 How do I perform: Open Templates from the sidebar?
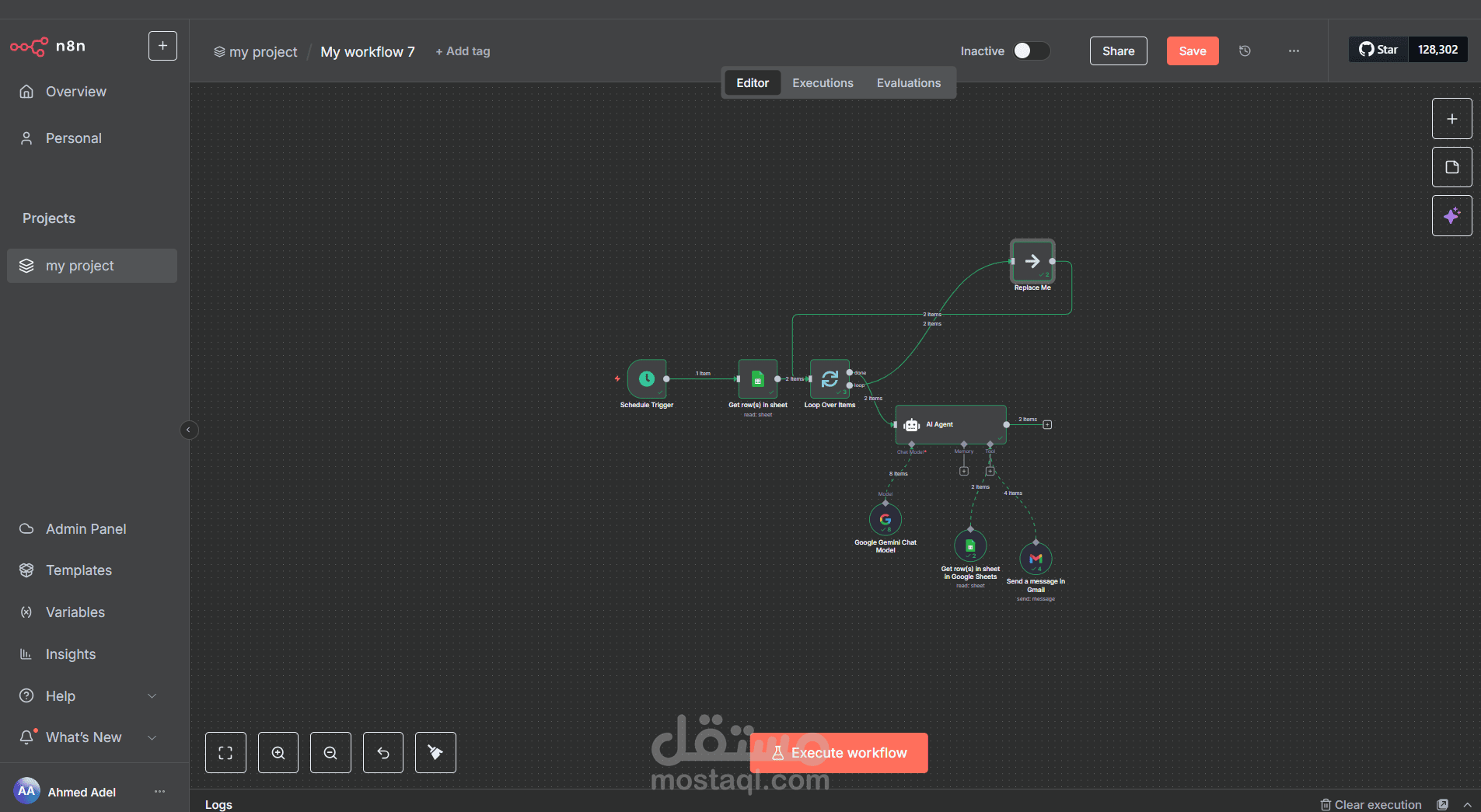tap(92, 570)
